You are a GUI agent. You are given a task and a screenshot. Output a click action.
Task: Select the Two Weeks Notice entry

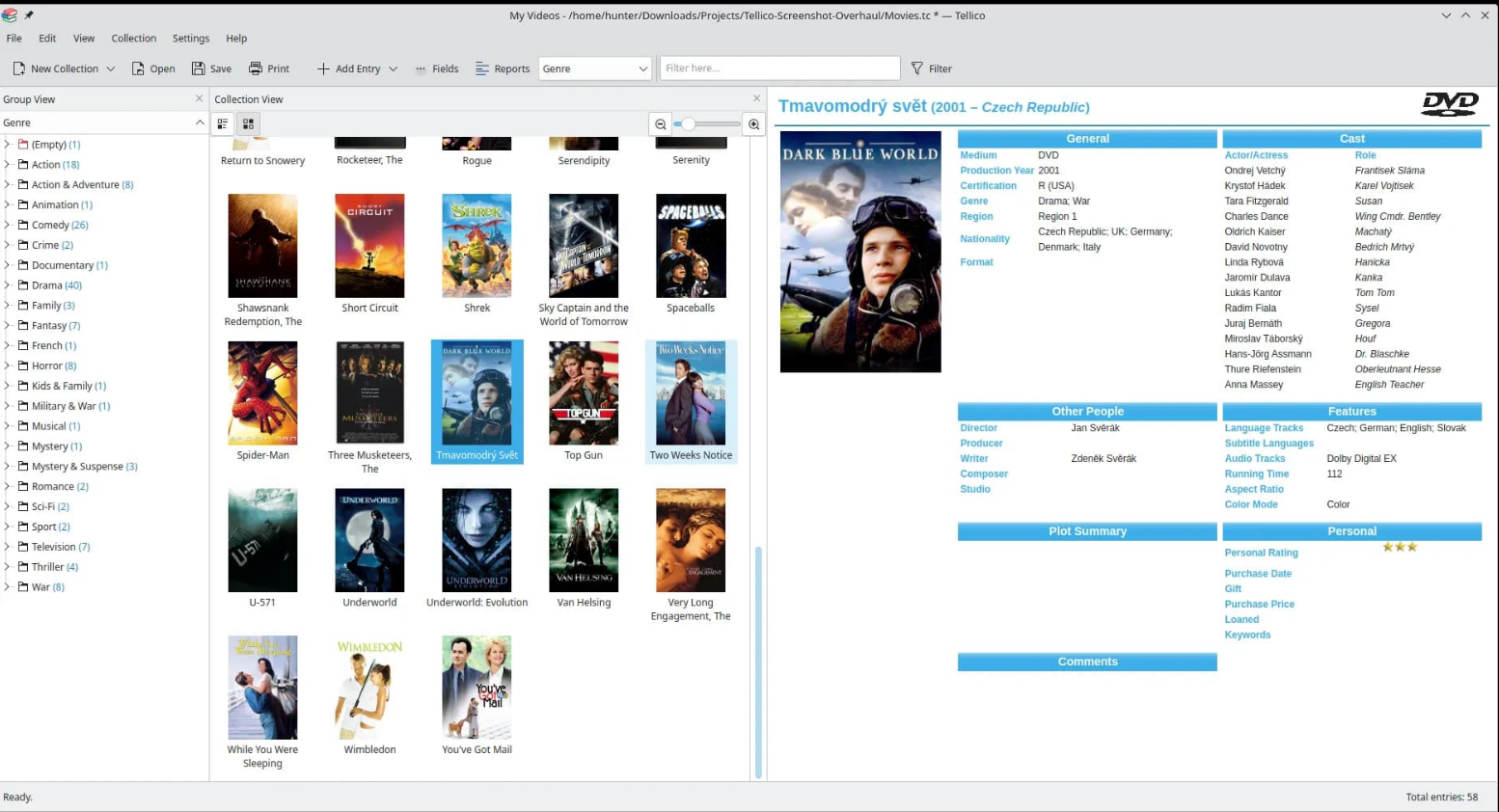(x=691, y=401)
